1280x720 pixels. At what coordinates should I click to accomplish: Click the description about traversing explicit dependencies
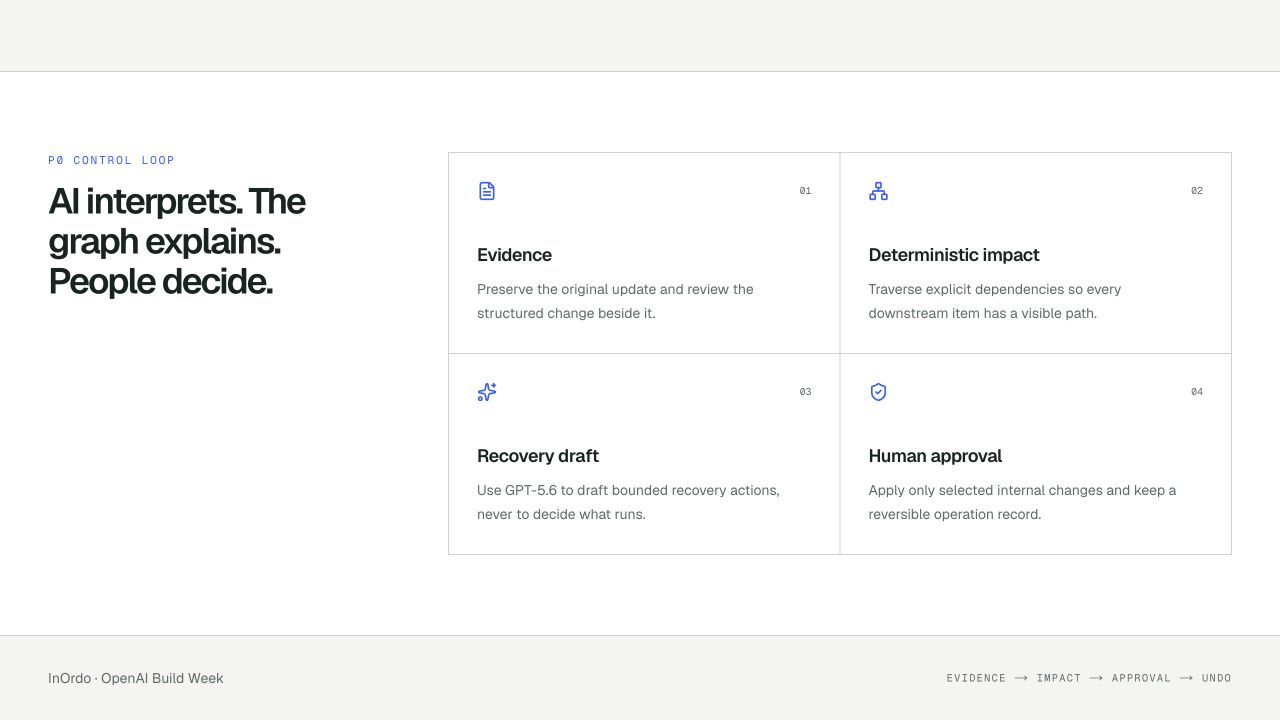(995, 301)
